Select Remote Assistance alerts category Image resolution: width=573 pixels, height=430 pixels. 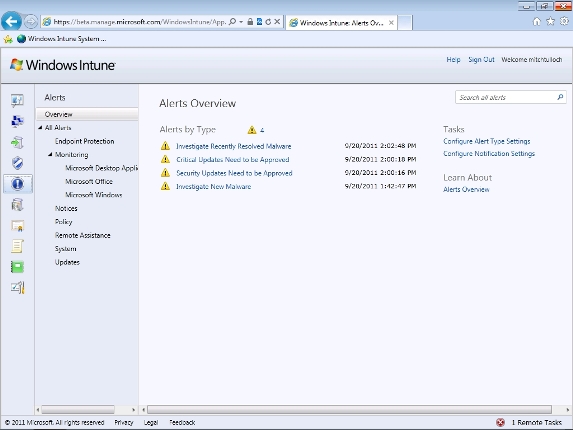coord(83,235)
